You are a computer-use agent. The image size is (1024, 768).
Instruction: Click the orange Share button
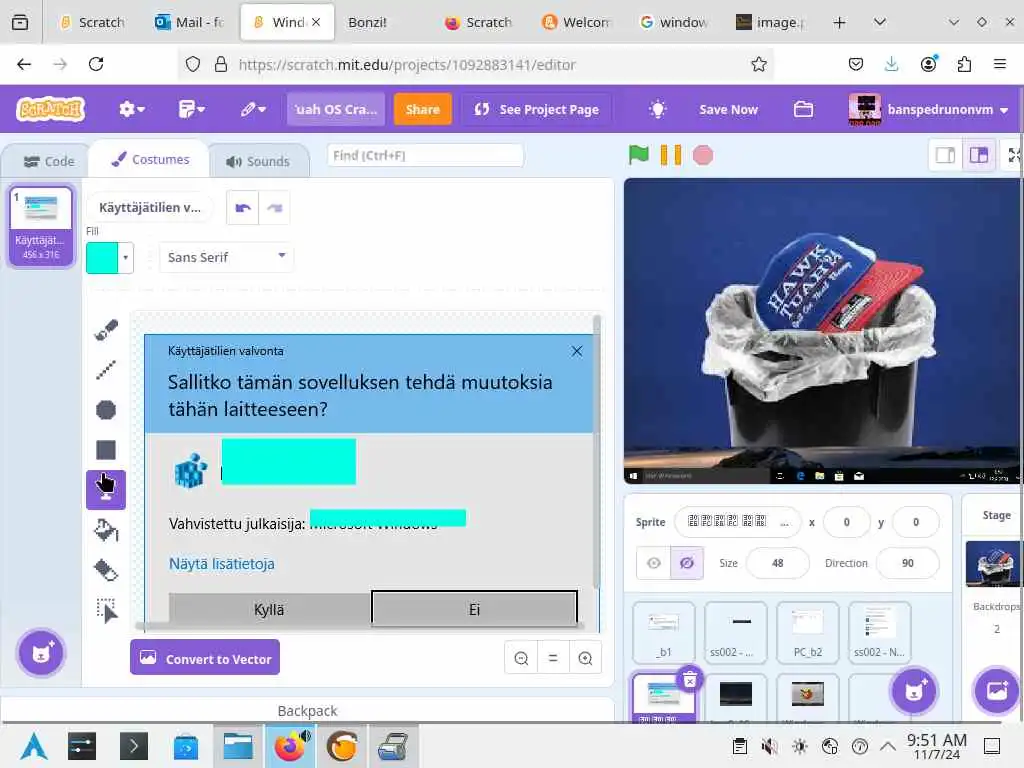423,109
